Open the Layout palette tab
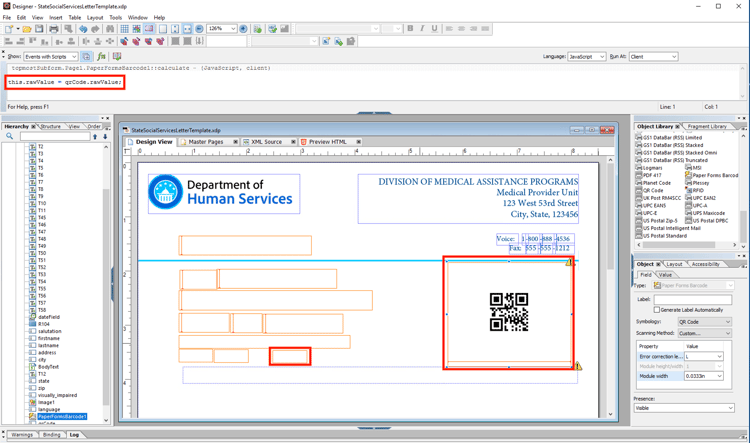750x443 pixels. (x=674, y=264)
